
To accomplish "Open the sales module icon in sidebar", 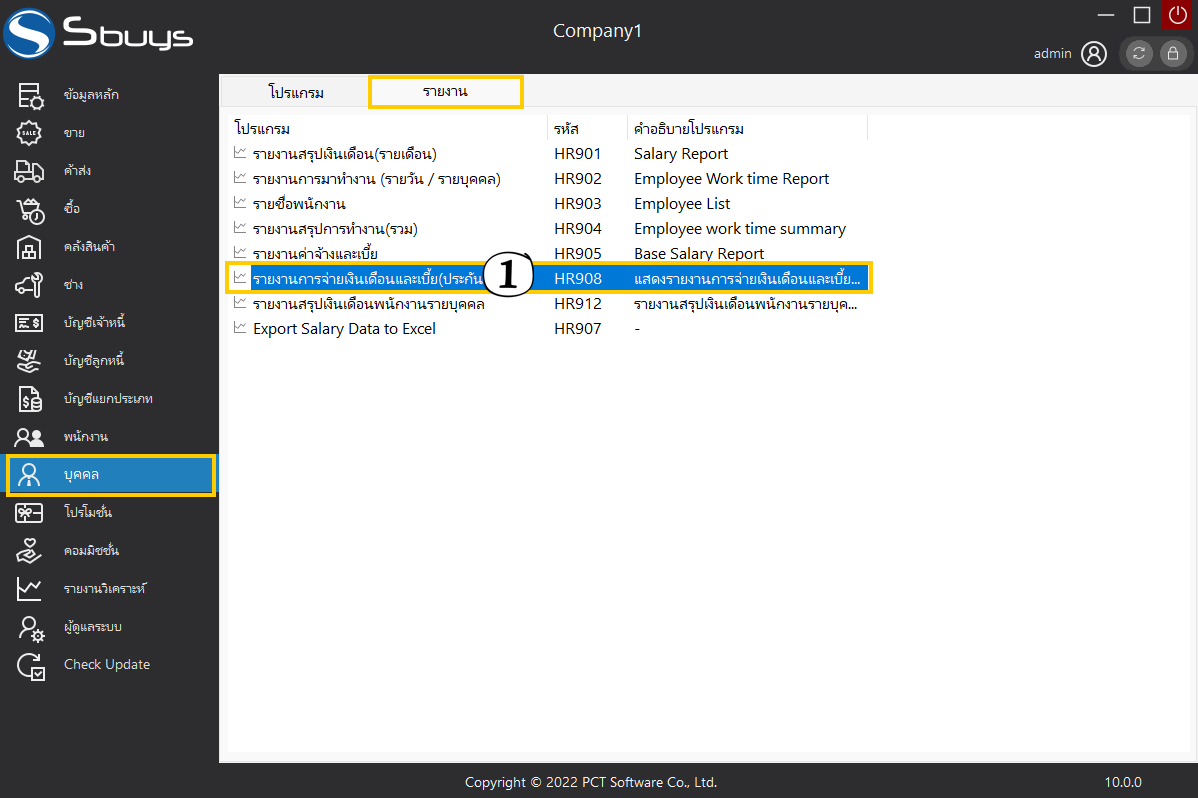I will [29, 132].
